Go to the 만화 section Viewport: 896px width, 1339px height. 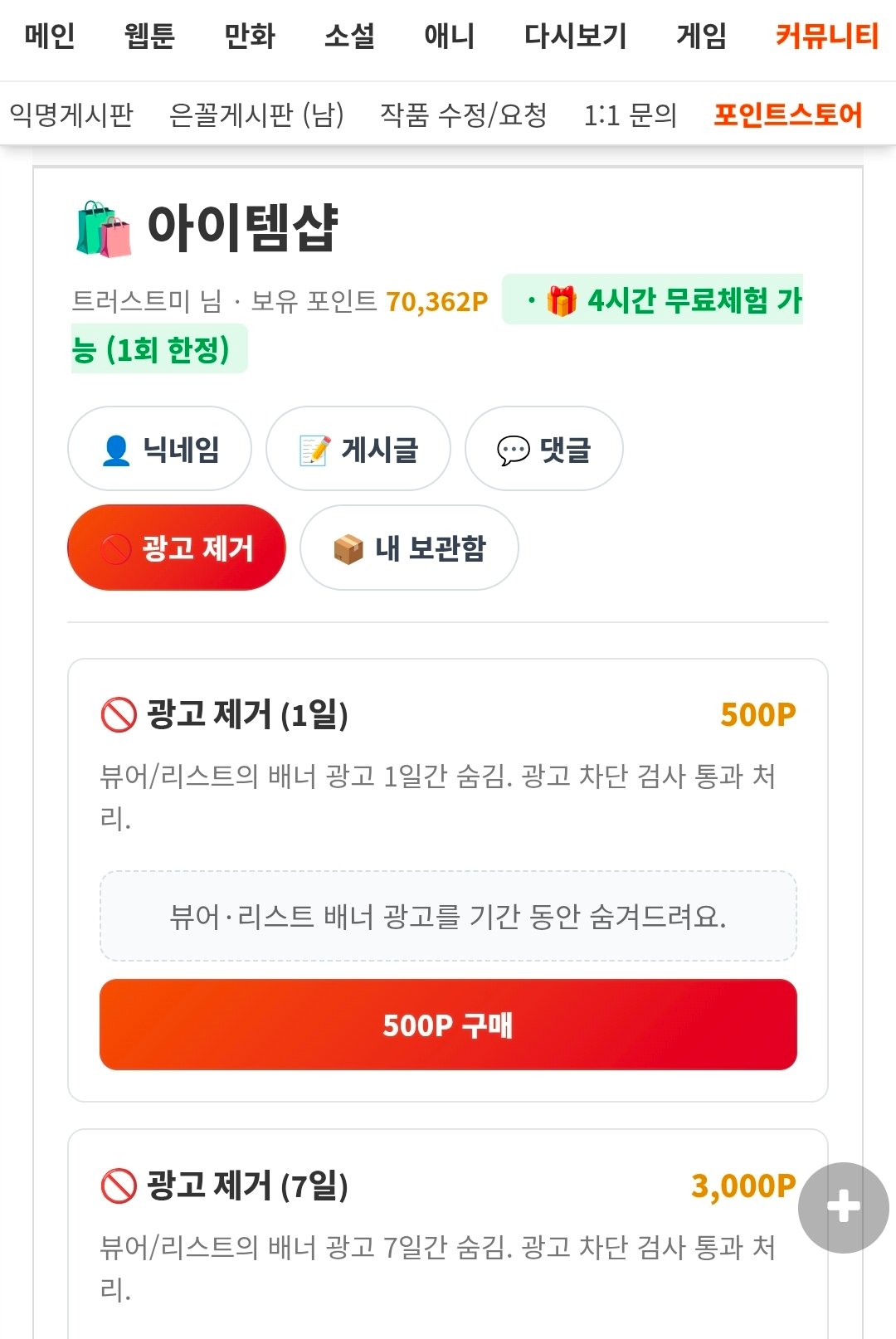(x=250, y=37)
